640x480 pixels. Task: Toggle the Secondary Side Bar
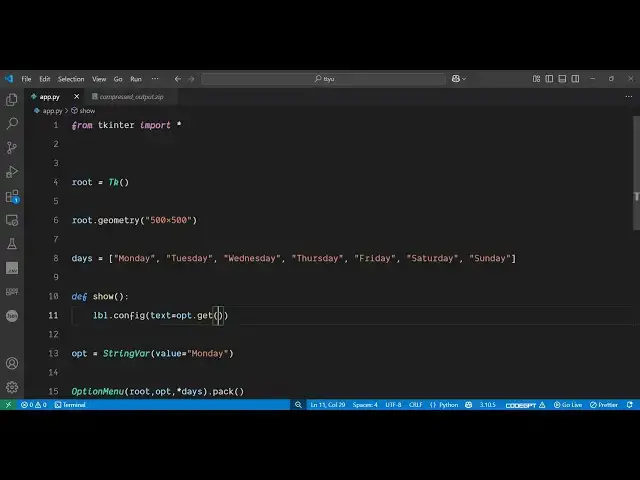click(x=575, y=79)
